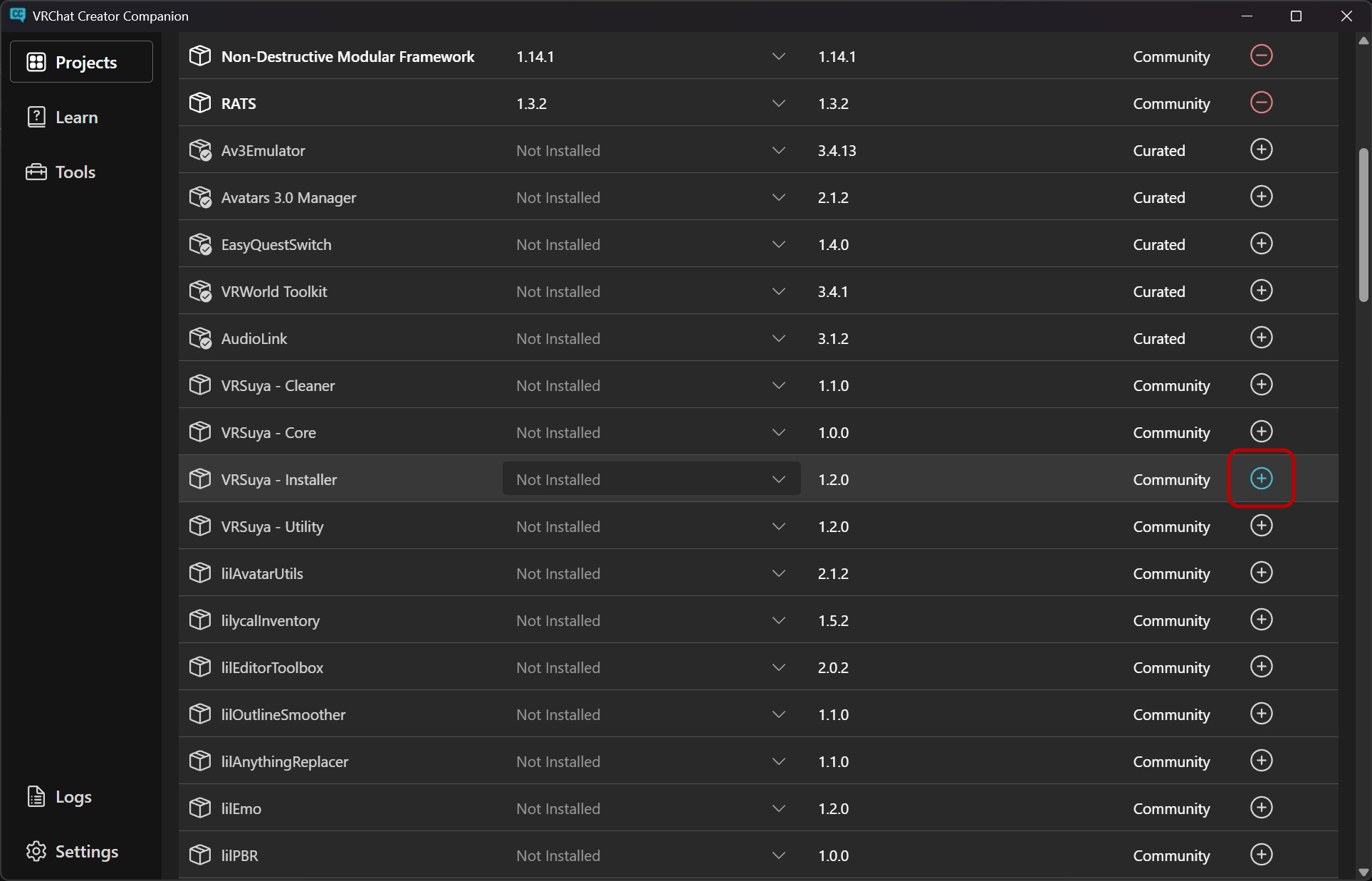This screenshot has height=881, width=1372.
Task: Add the VRSuya - Cleaner package
Action: [x=1261, y=385]
